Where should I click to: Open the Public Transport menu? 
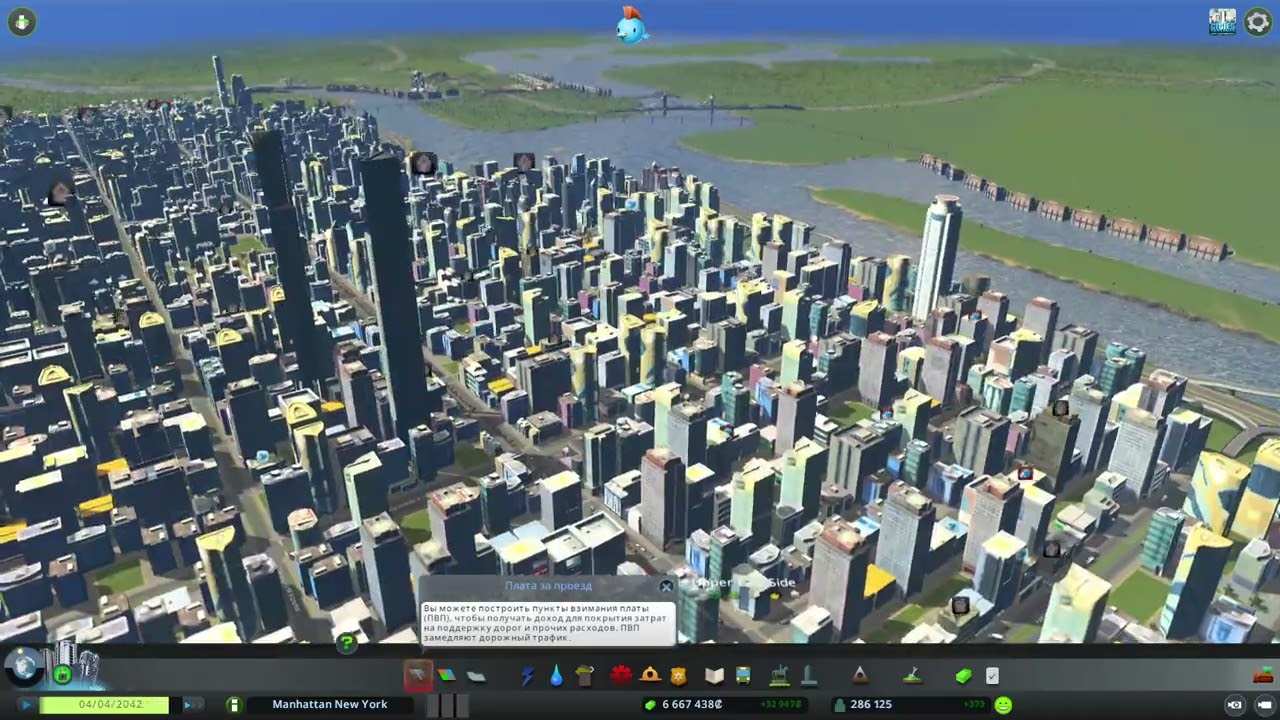pos(743,676)
